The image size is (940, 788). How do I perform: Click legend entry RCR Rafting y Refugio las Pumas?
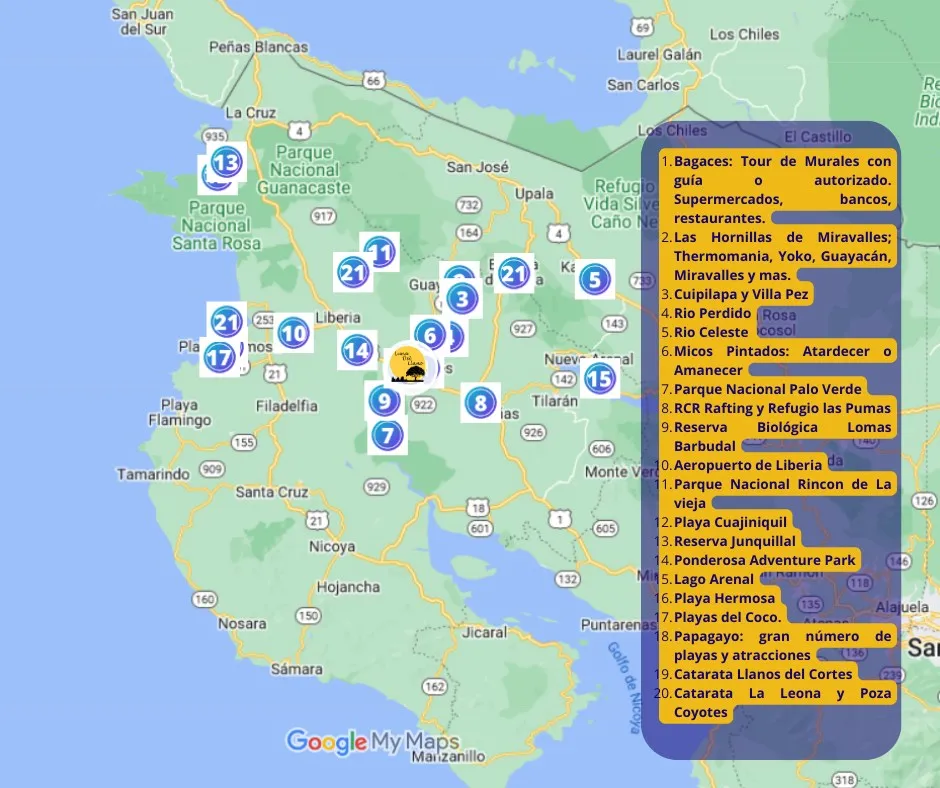coord(778,408)
